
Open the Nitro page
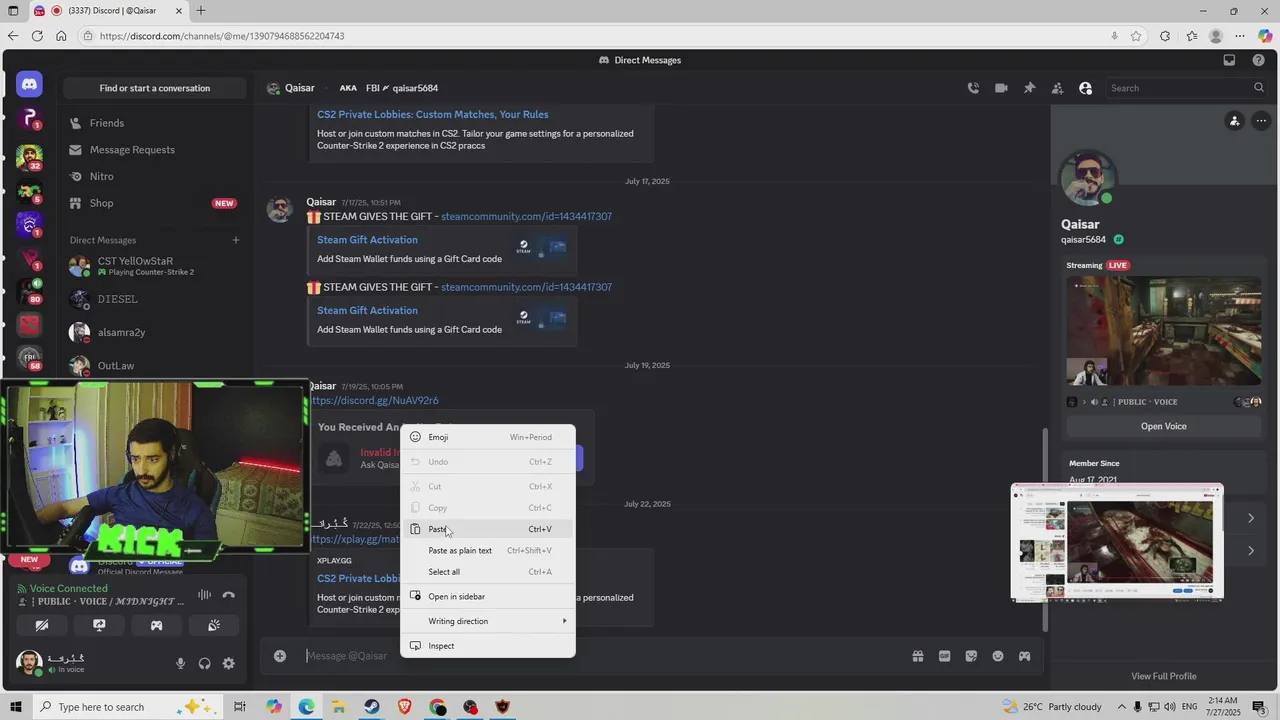155,176
